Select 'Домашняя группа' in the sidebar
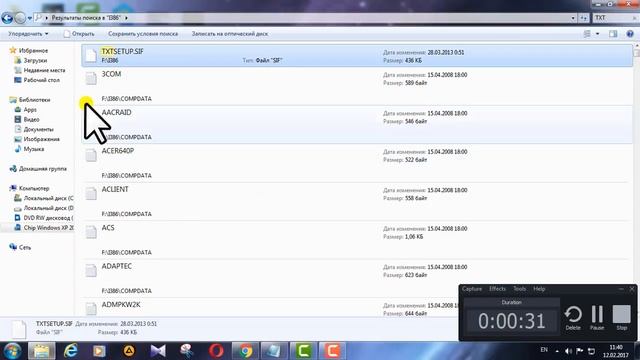The width and height of the screenshot is (640, 360). click(x=38, y=169)
